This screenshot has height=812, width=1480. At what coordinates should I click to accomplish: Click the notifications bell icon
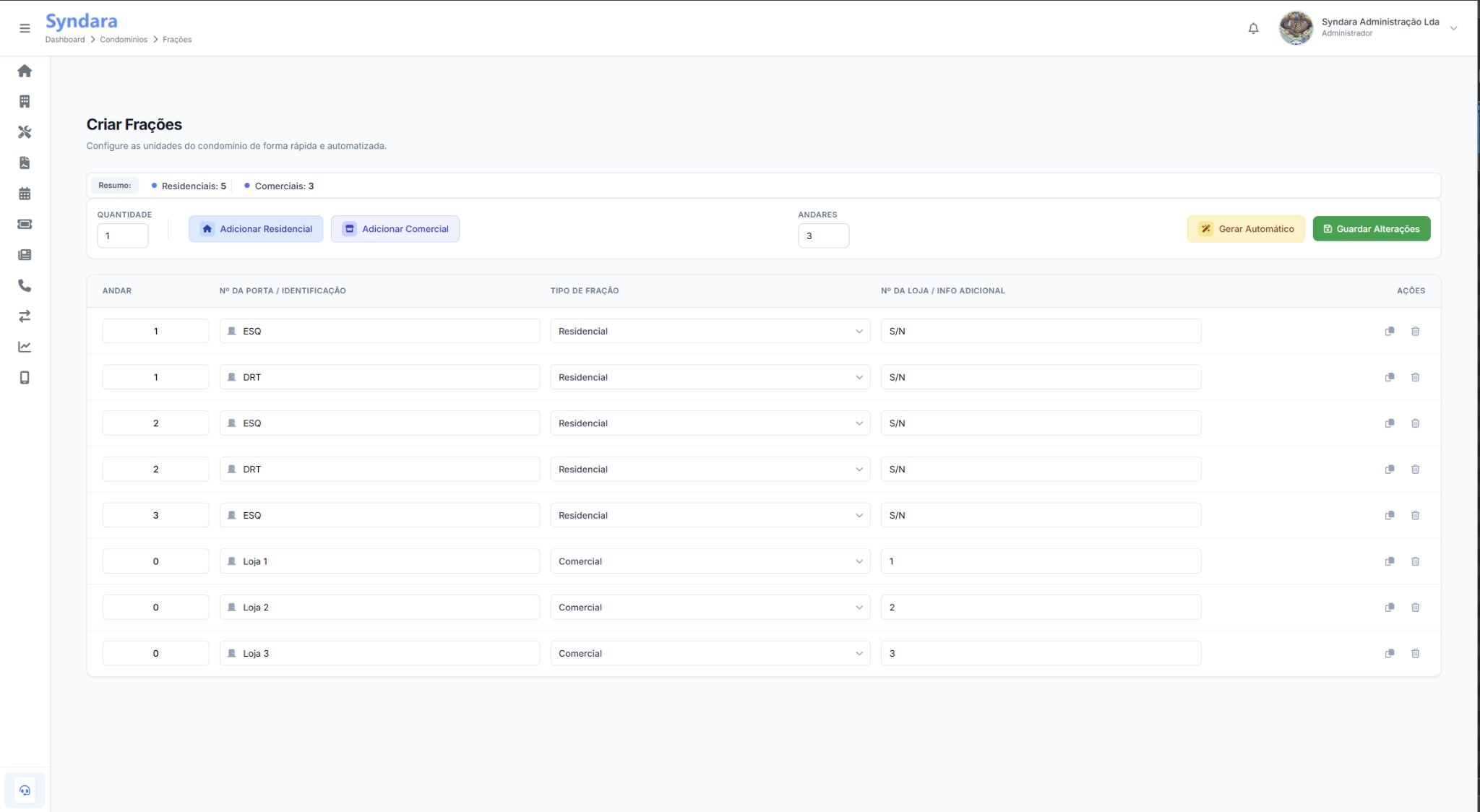tap(1253, 28)
